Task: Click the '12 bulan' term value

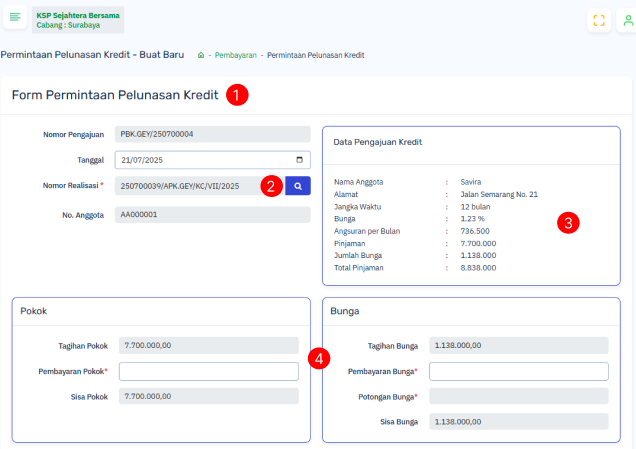Action: click(x=475, y=207)
